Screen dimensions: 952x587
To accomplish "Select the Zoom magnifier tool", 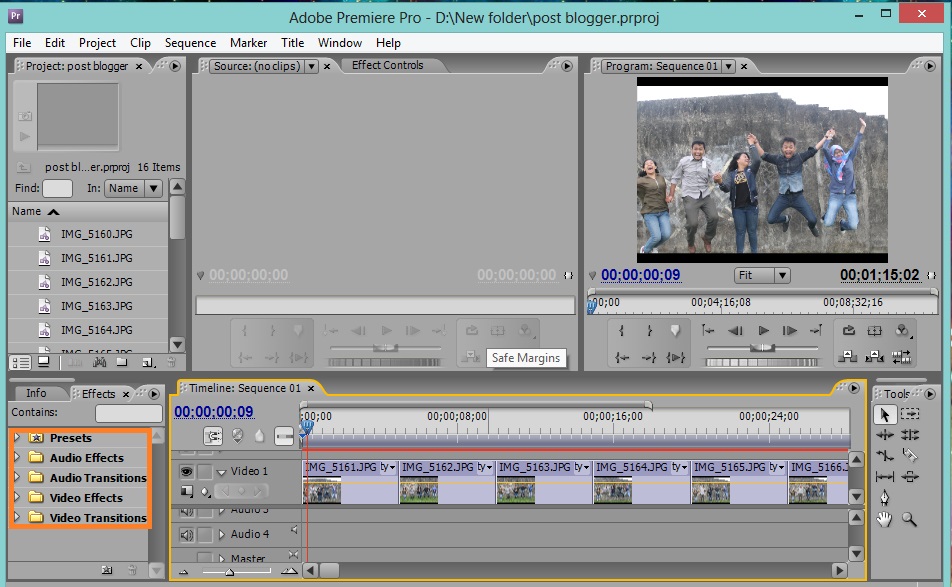I will pos(909,519).
